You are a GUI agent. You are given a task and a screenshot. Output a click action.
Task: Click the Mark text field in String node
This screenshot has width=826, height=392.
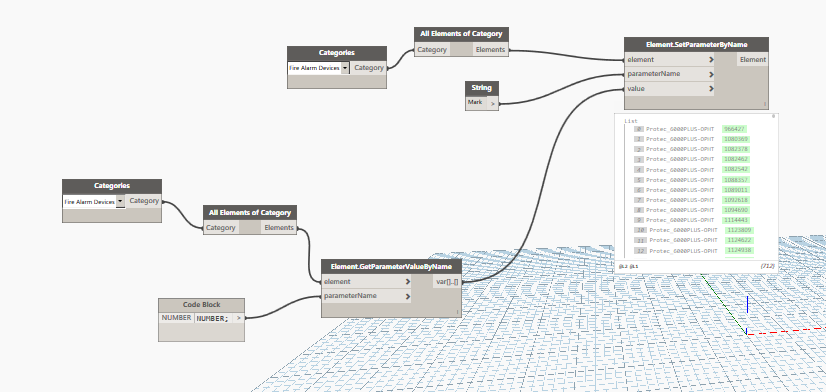[x=477, y=103]
